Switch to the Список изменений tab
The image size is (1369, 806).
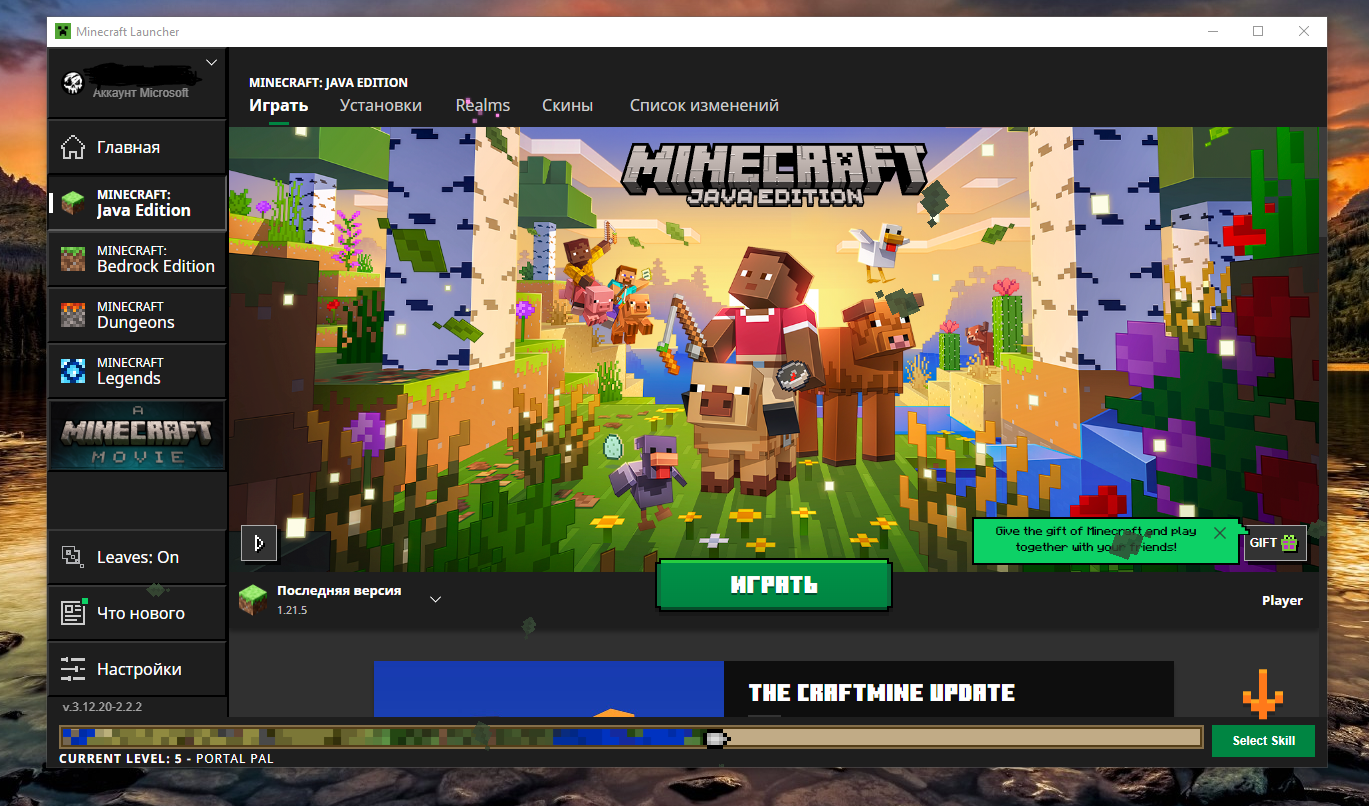coord(704,105)
